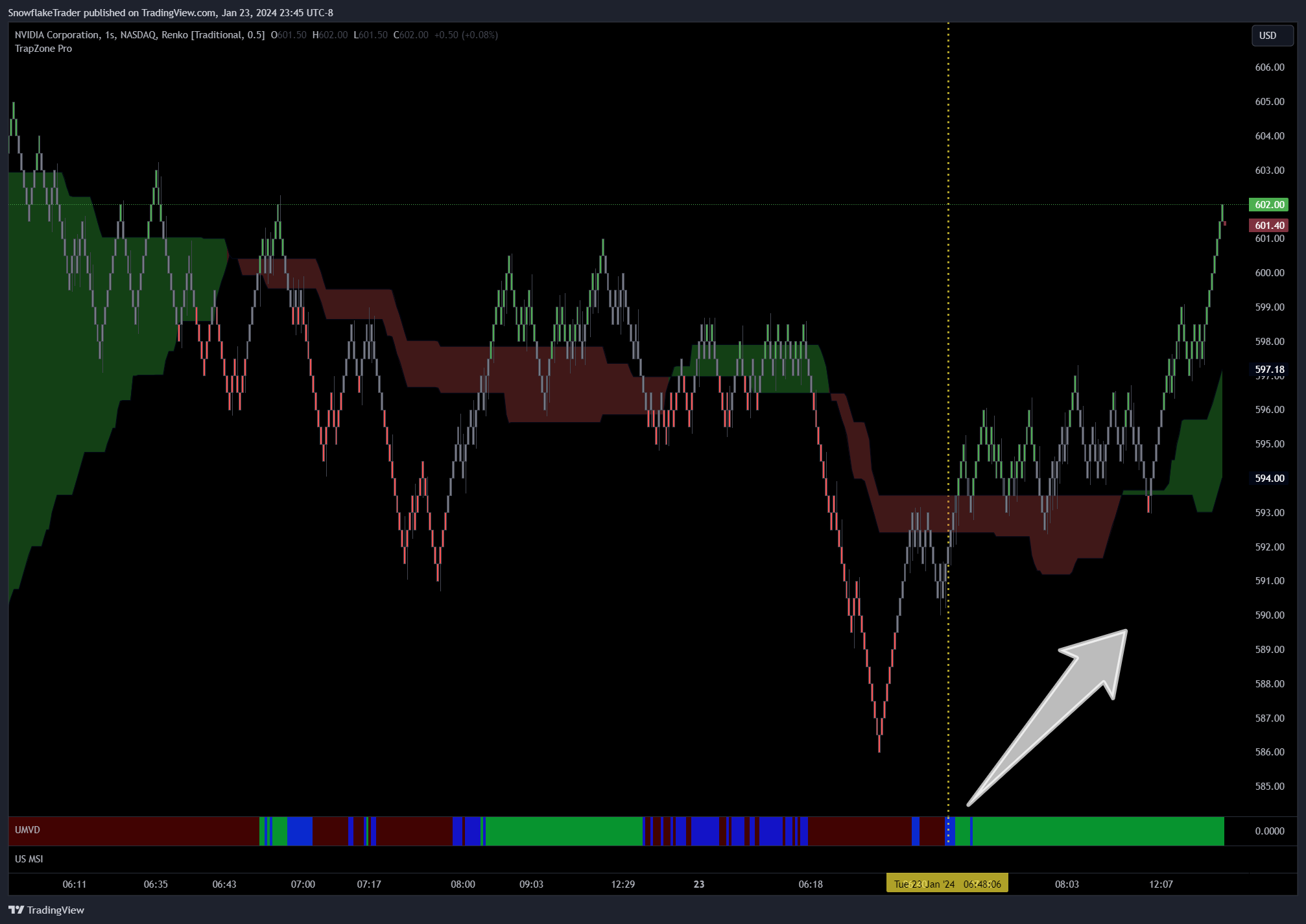Screen dimensions: 1306x924
Task: Click the 591.00 price axis label
Action: [1269, 581]
